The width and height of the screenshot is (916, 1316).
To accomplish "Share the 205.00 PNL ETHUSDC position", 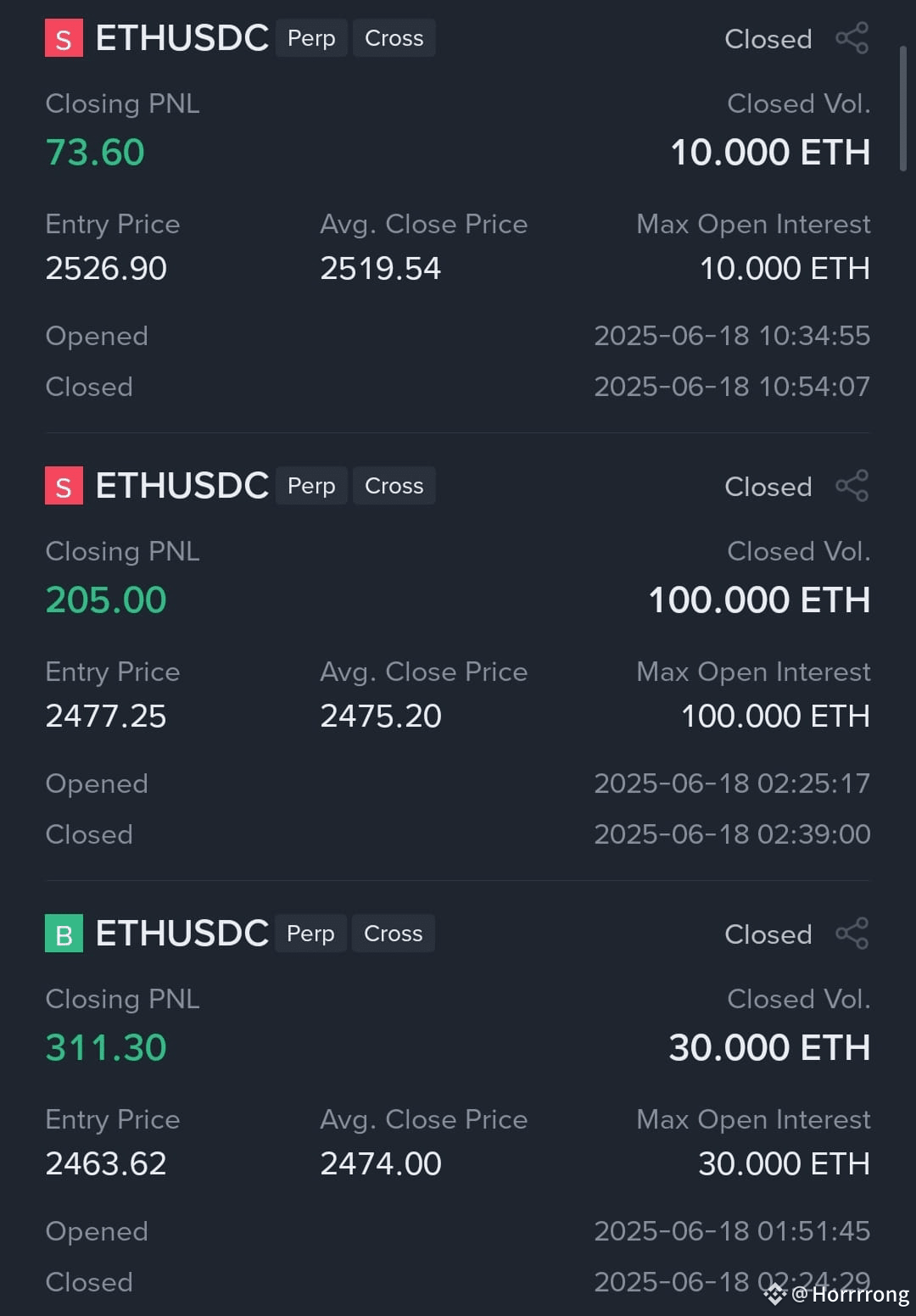I will click(x=852, y=486).
